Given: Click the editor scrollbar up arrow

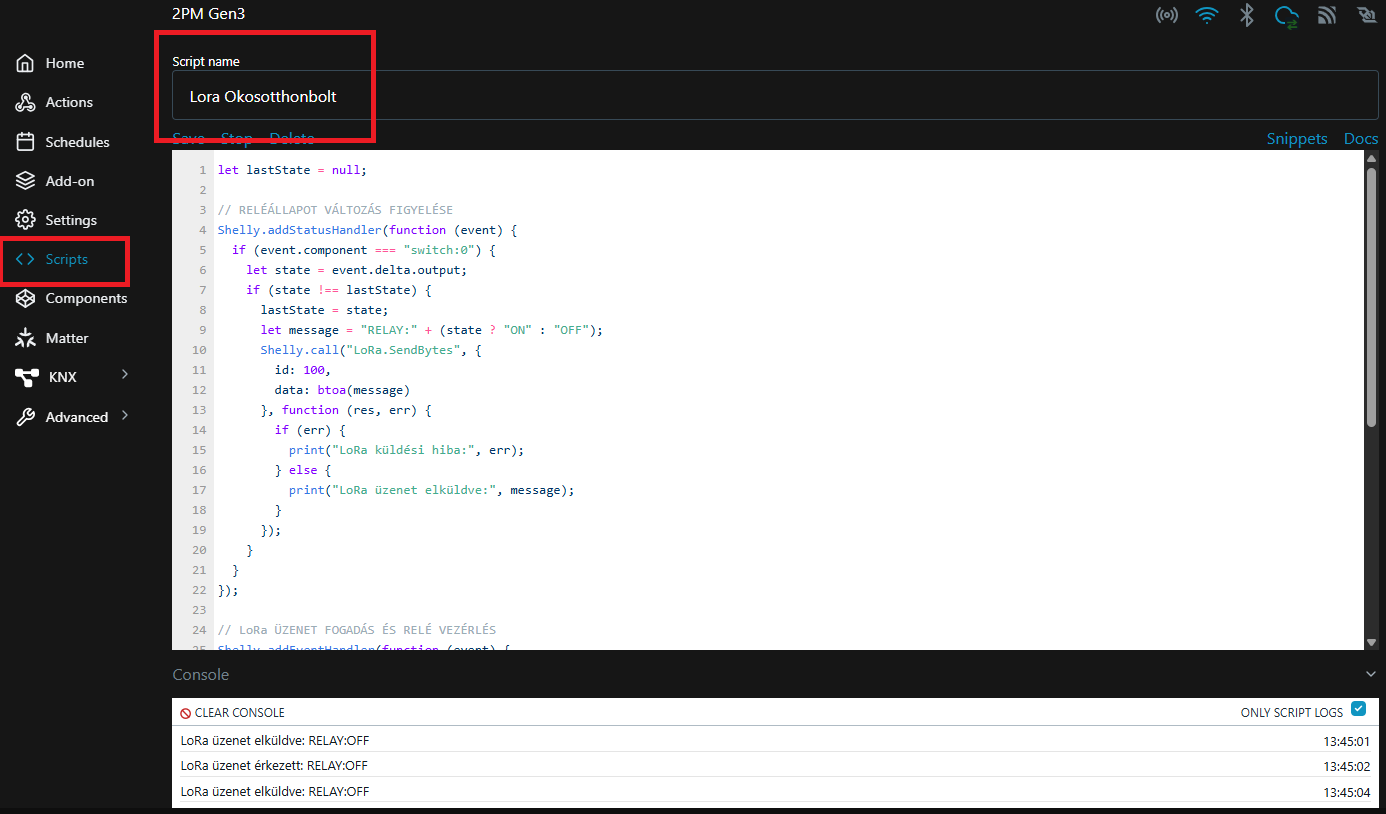Looking at the screenshot, I should 1372,158.
